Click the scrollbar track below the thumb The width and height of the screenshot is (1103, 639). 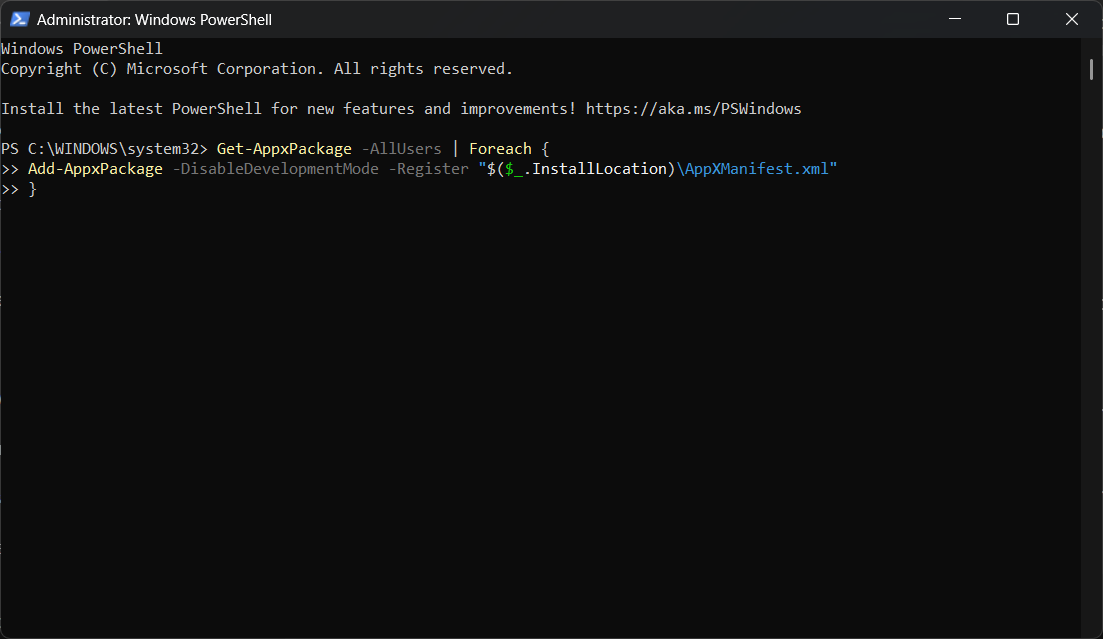[x=1091, y=350]
